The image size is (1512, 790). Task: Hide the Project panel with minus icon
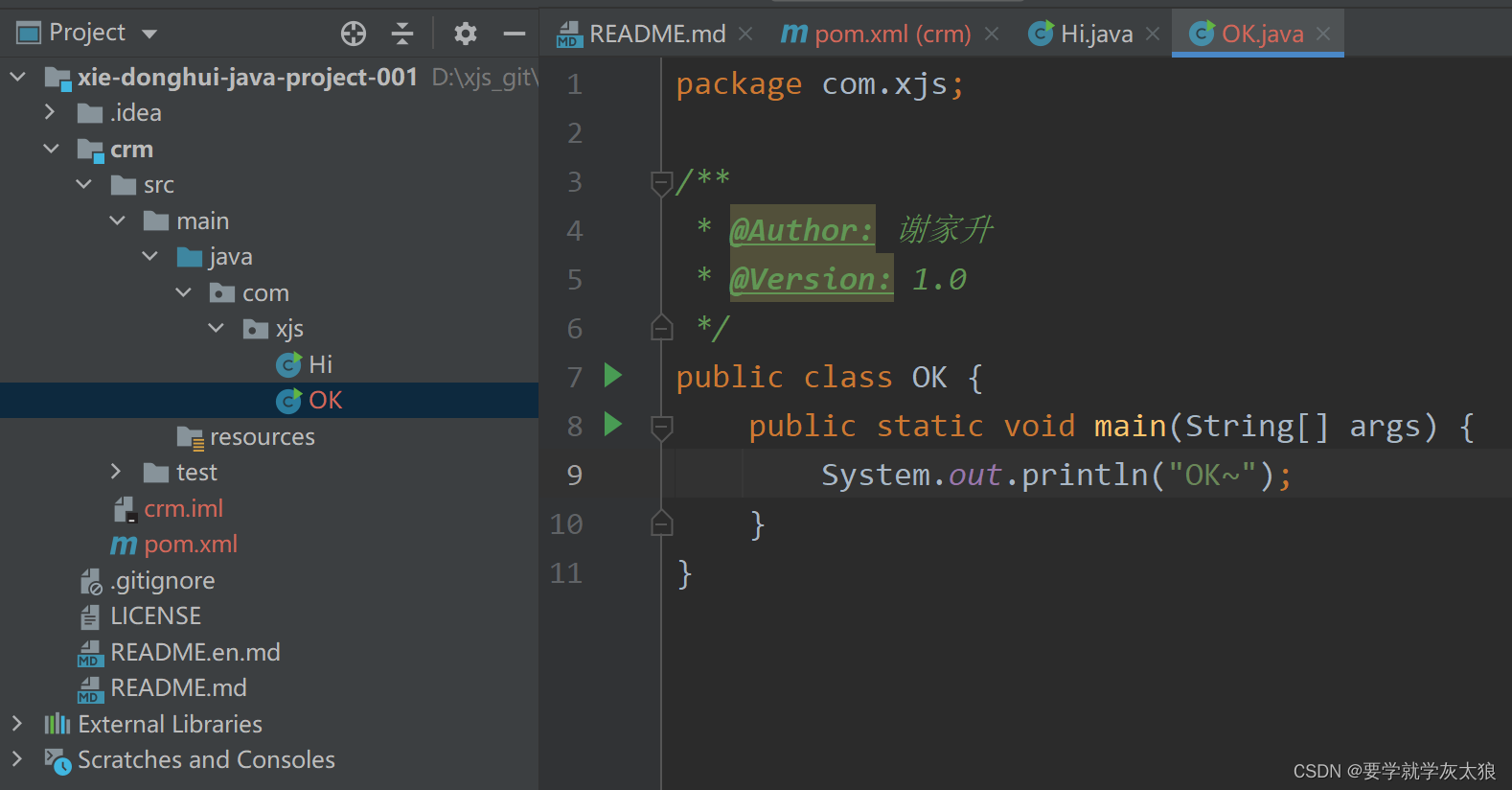[515, 34]
